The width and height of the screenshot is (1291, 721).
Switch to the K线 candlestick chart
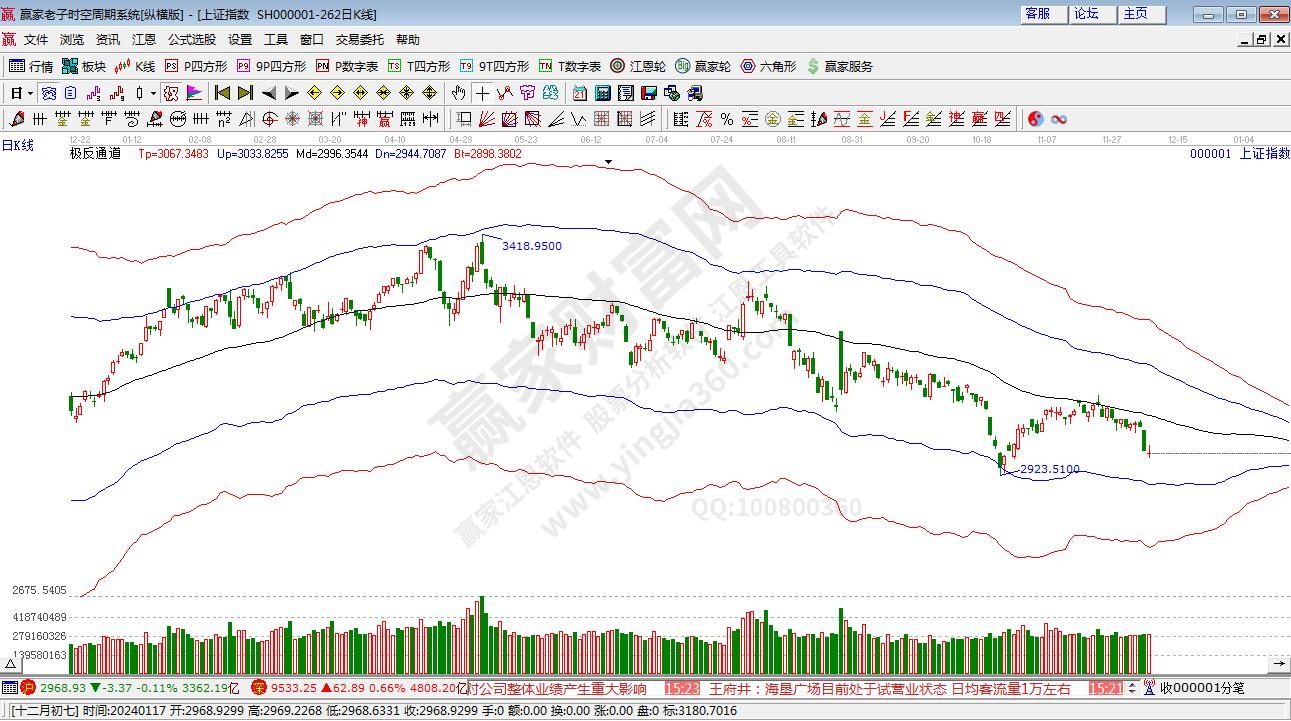[135, 66]
